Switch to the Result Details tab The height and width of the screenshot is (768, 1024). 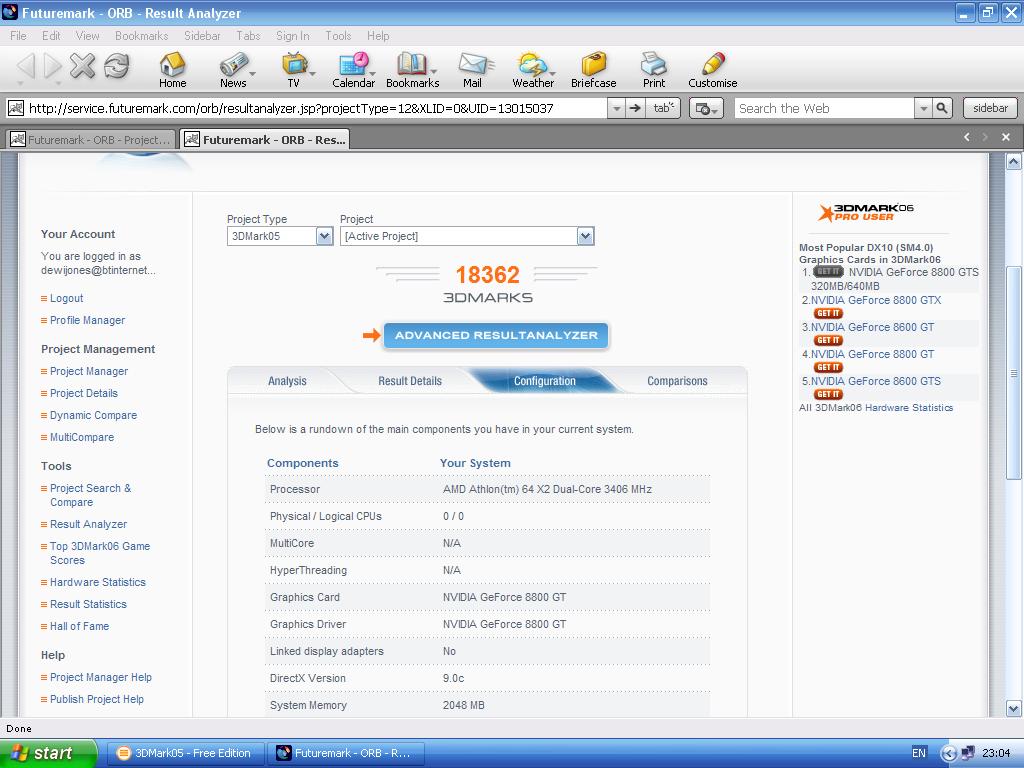409,381
